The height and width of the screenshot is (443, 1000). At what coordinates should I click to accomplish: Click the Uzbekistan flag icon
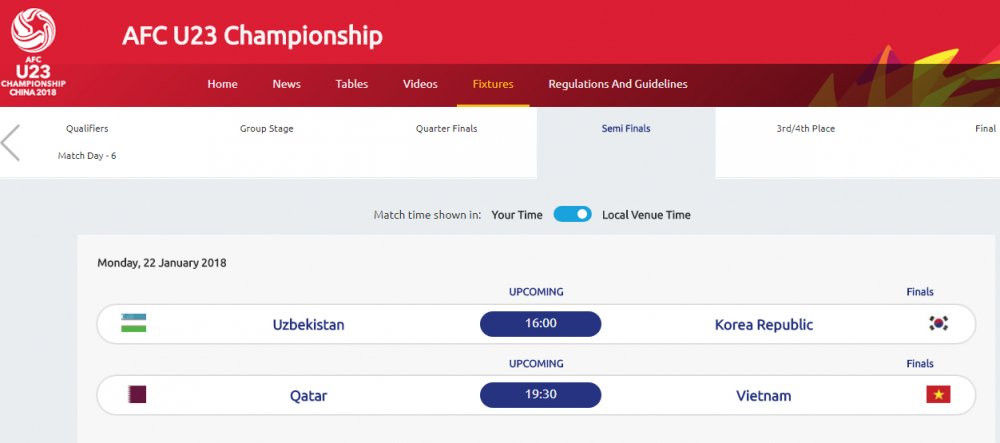click(134, 323)
